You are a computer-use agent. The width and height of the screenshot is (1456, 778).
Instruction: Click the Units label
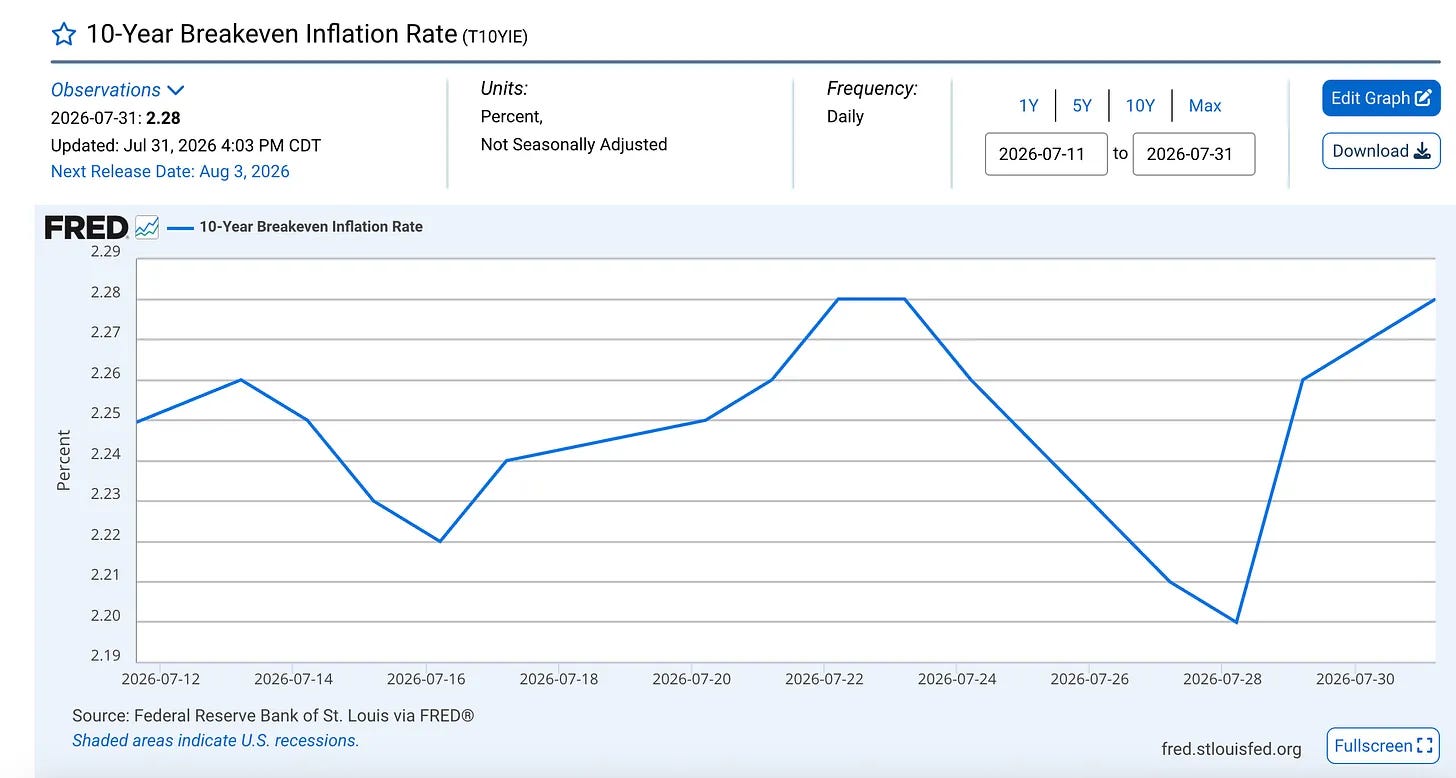504,88
